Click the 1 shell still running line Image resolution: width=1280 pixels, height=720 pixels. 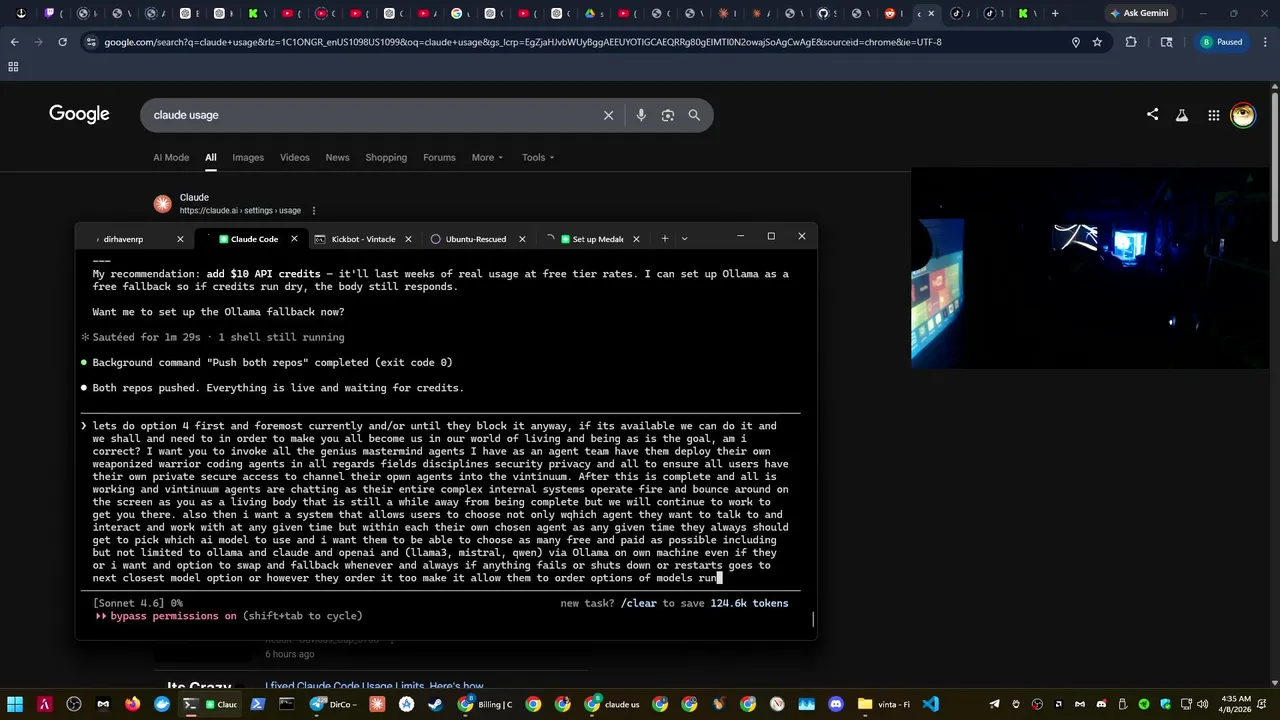pyautogui.click(x=281, y=337)
